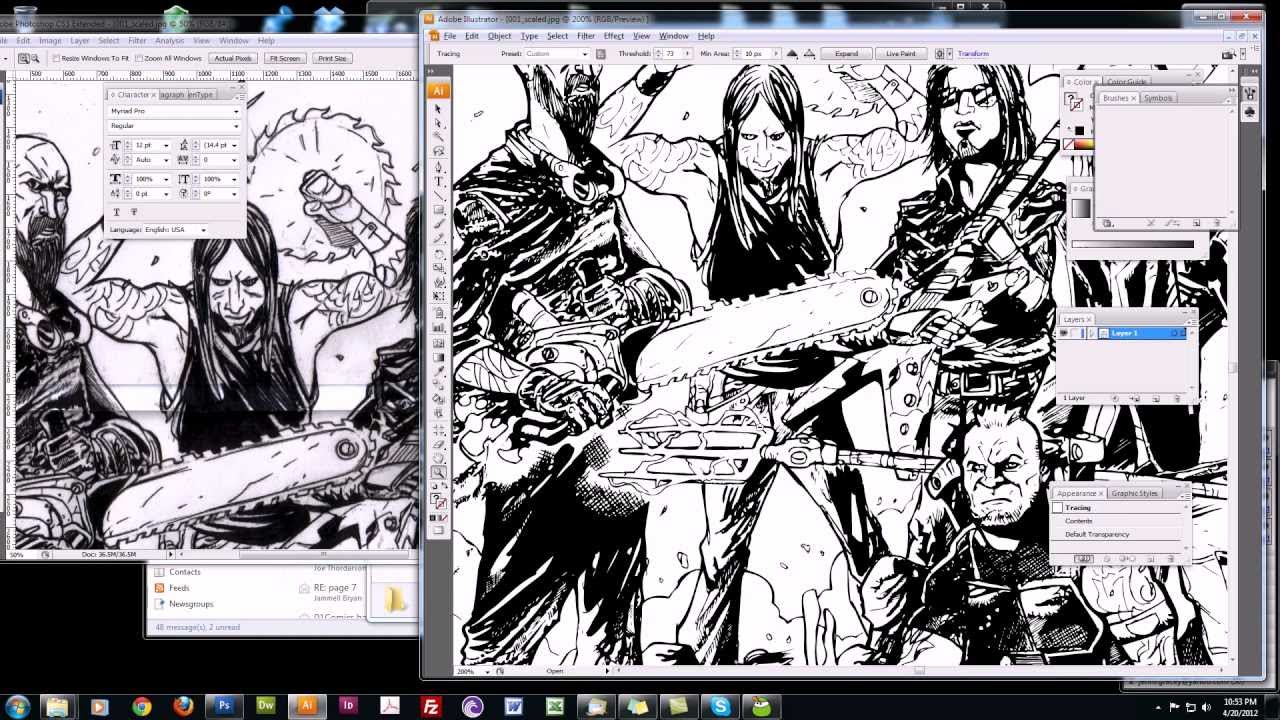Screen dimensions: 1280x720
Task: Toggle visibility eye of Layer 1
Action: [1063, 333]
